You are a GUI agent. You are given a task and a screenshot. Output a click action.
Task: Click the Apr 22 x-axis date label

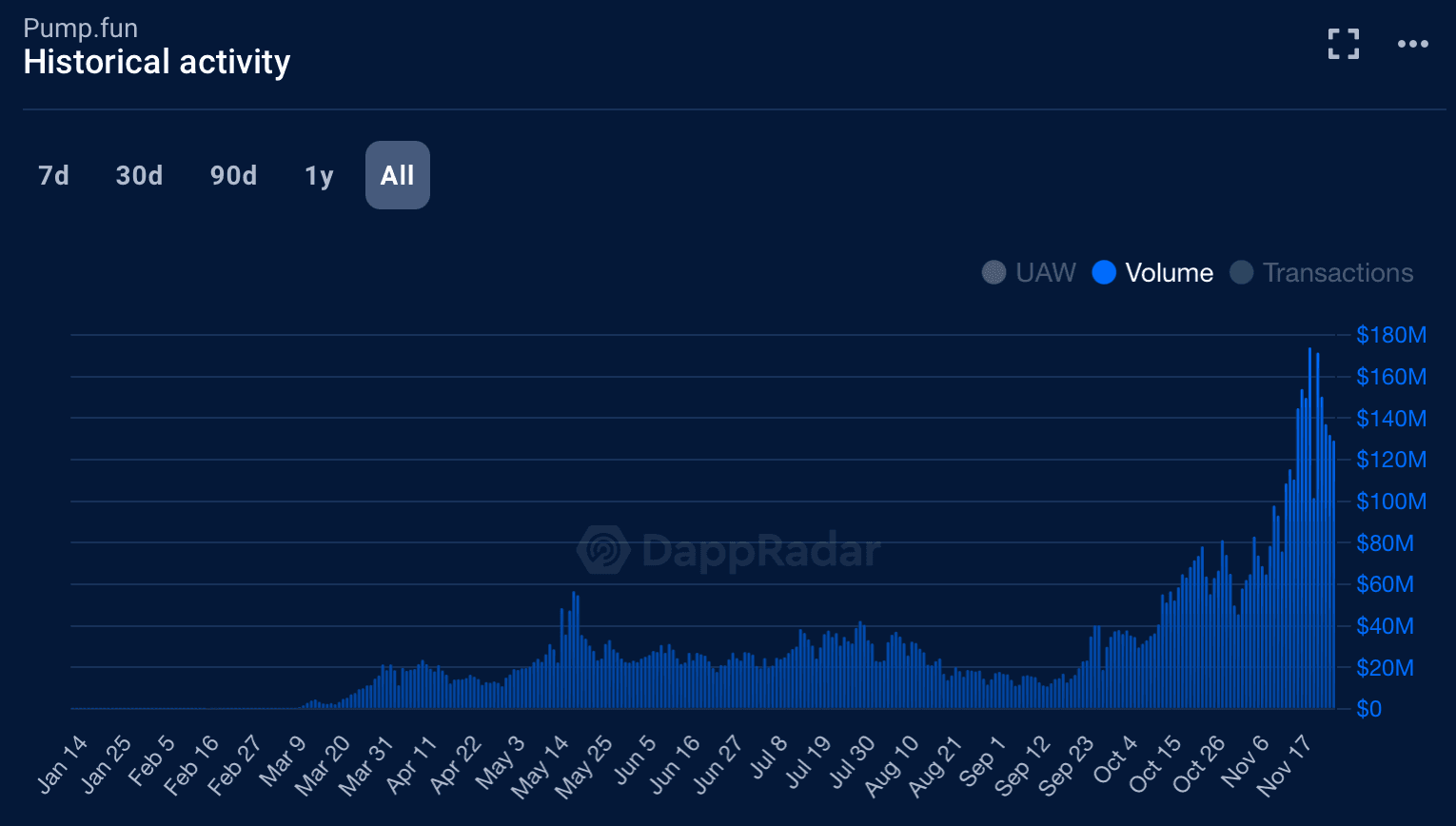[455, 764]
